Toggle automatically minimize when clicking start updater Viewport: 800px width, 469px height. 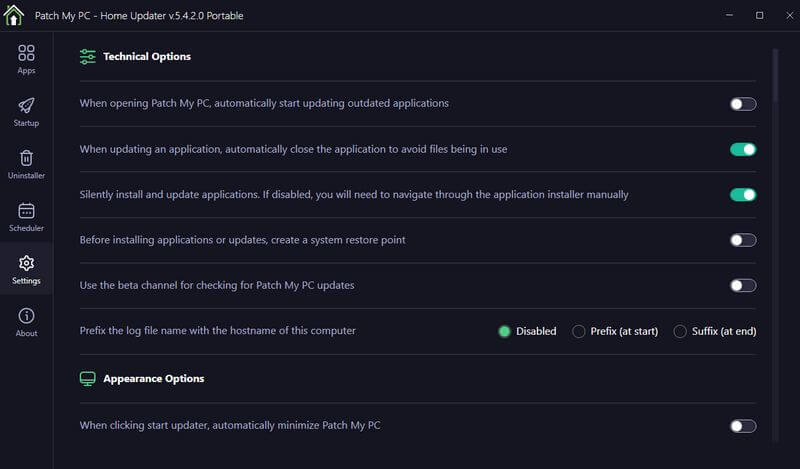[x=742, y=426]
